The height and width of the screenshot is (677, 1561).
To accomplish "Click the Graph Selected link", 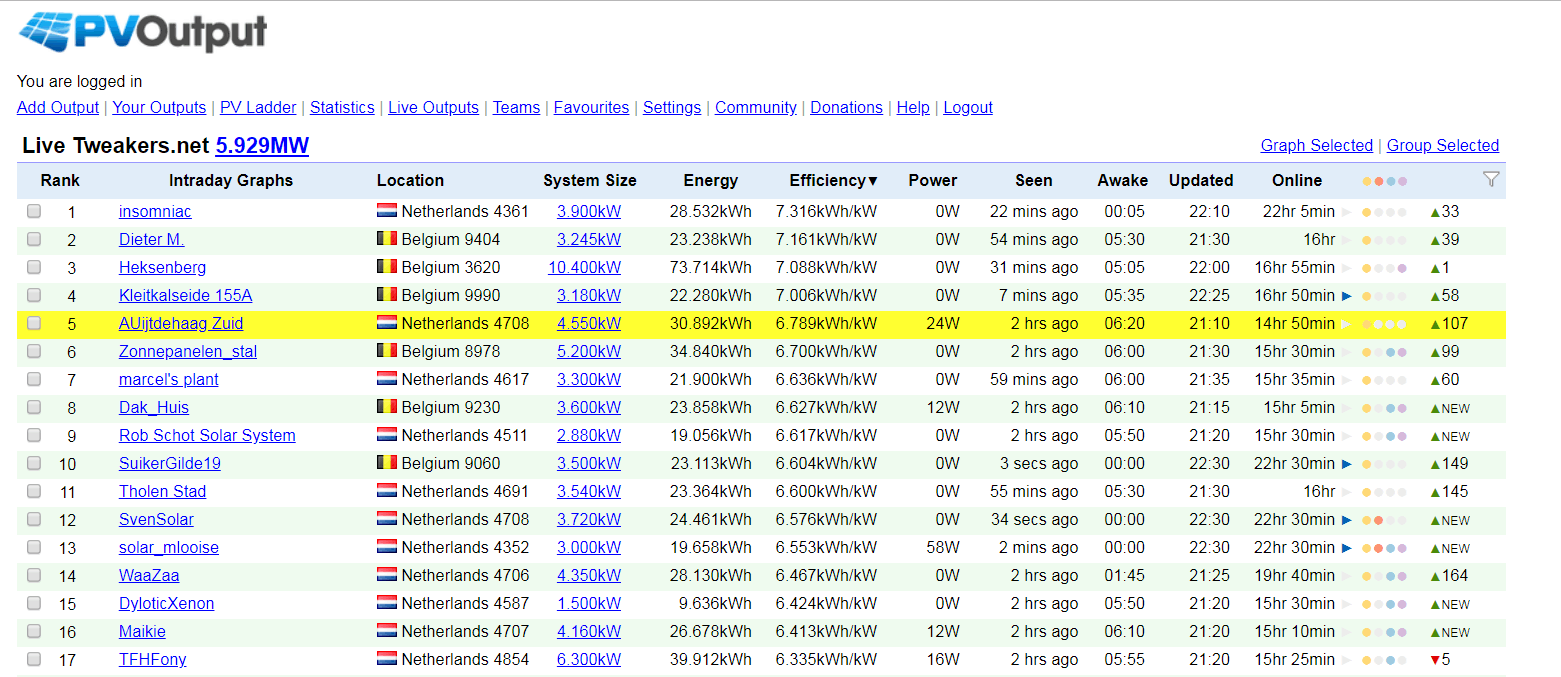I will click(1316, 146).
